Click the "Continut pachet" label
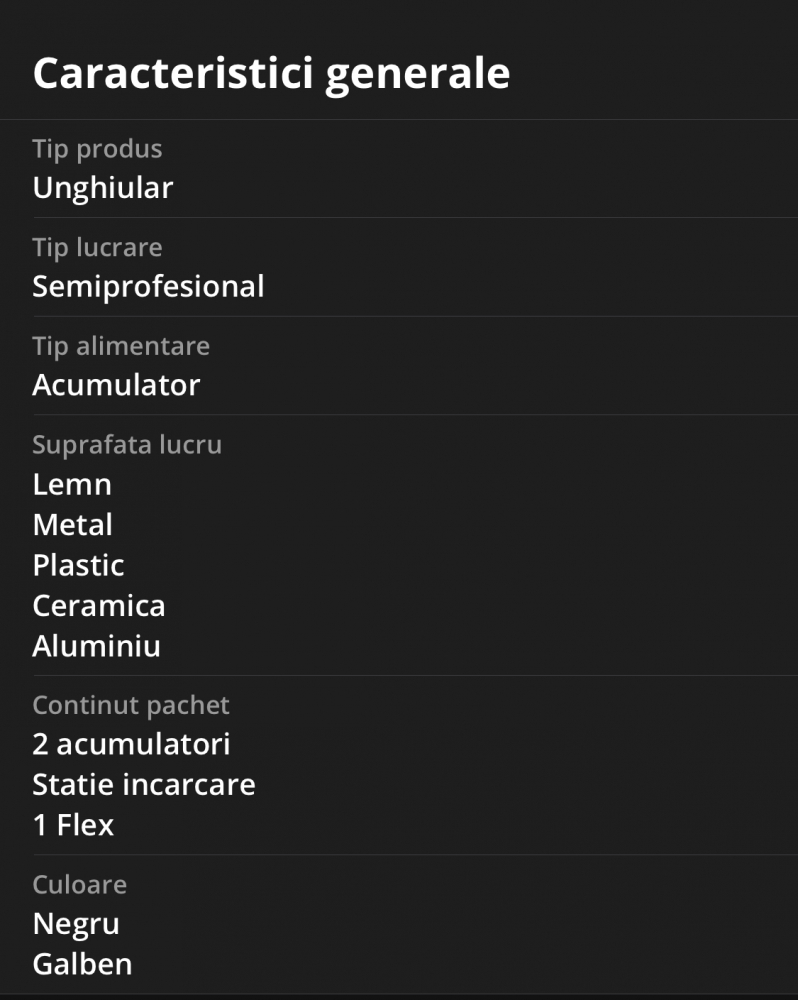The width and height of the screenshot is (798, 1000). point(131,705)
